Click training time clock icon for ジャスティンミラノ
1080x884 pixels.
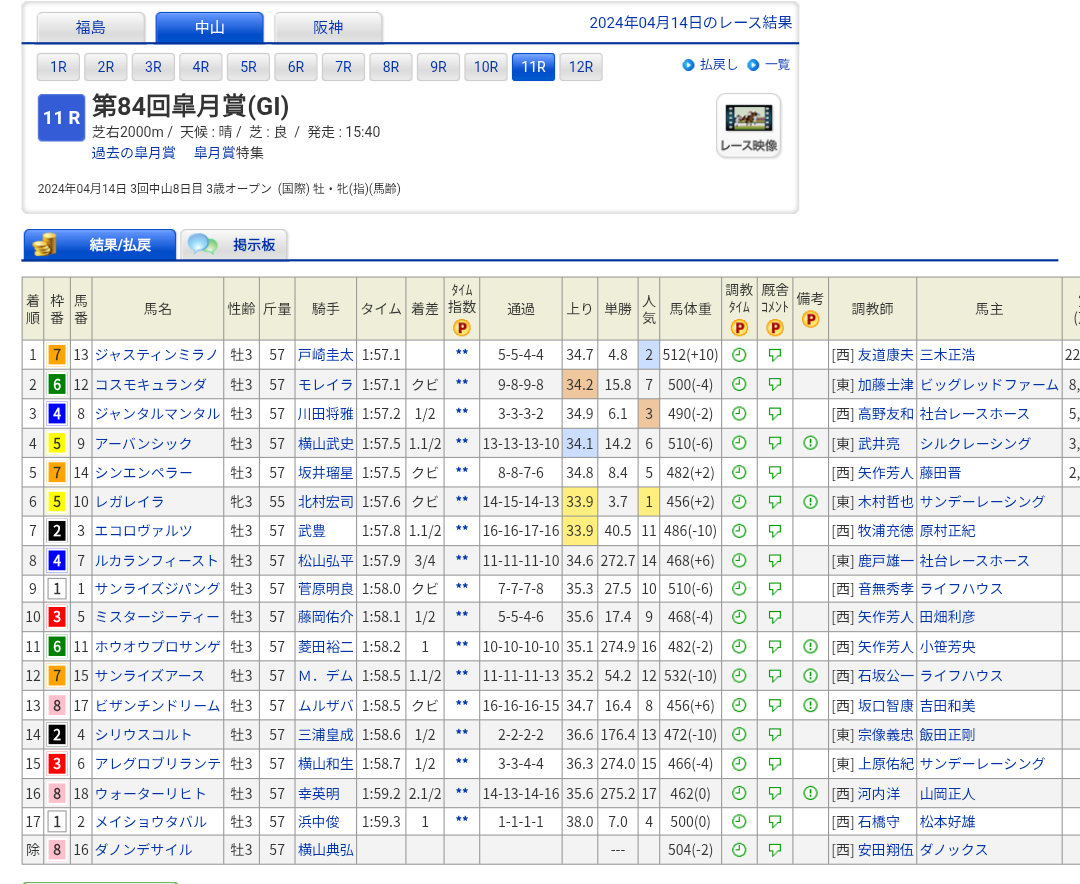point(739,355)
